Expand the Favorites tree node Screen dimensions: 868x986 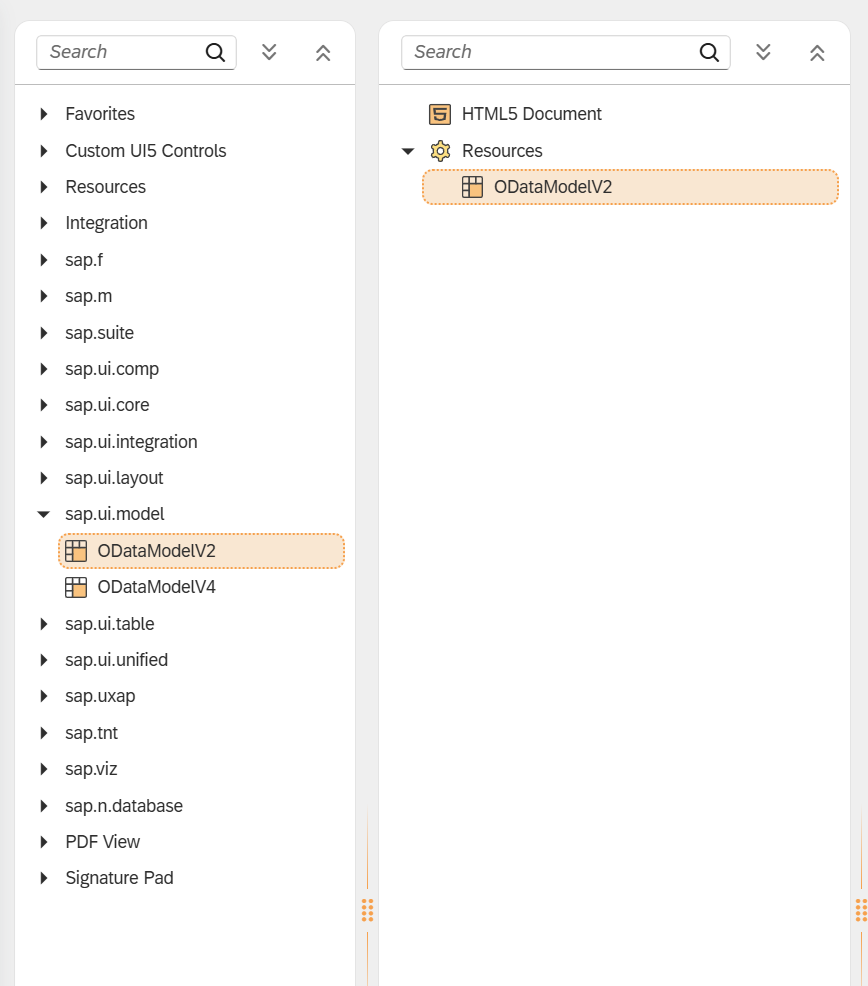click(43, 114)
